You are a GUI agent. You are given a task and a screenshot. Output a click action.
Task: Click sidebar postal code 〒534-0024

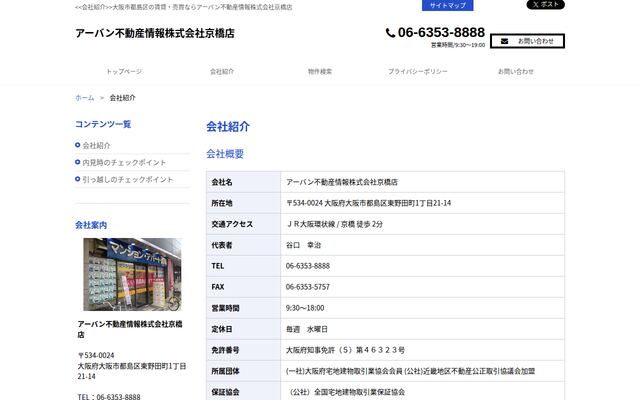point(96,355)
